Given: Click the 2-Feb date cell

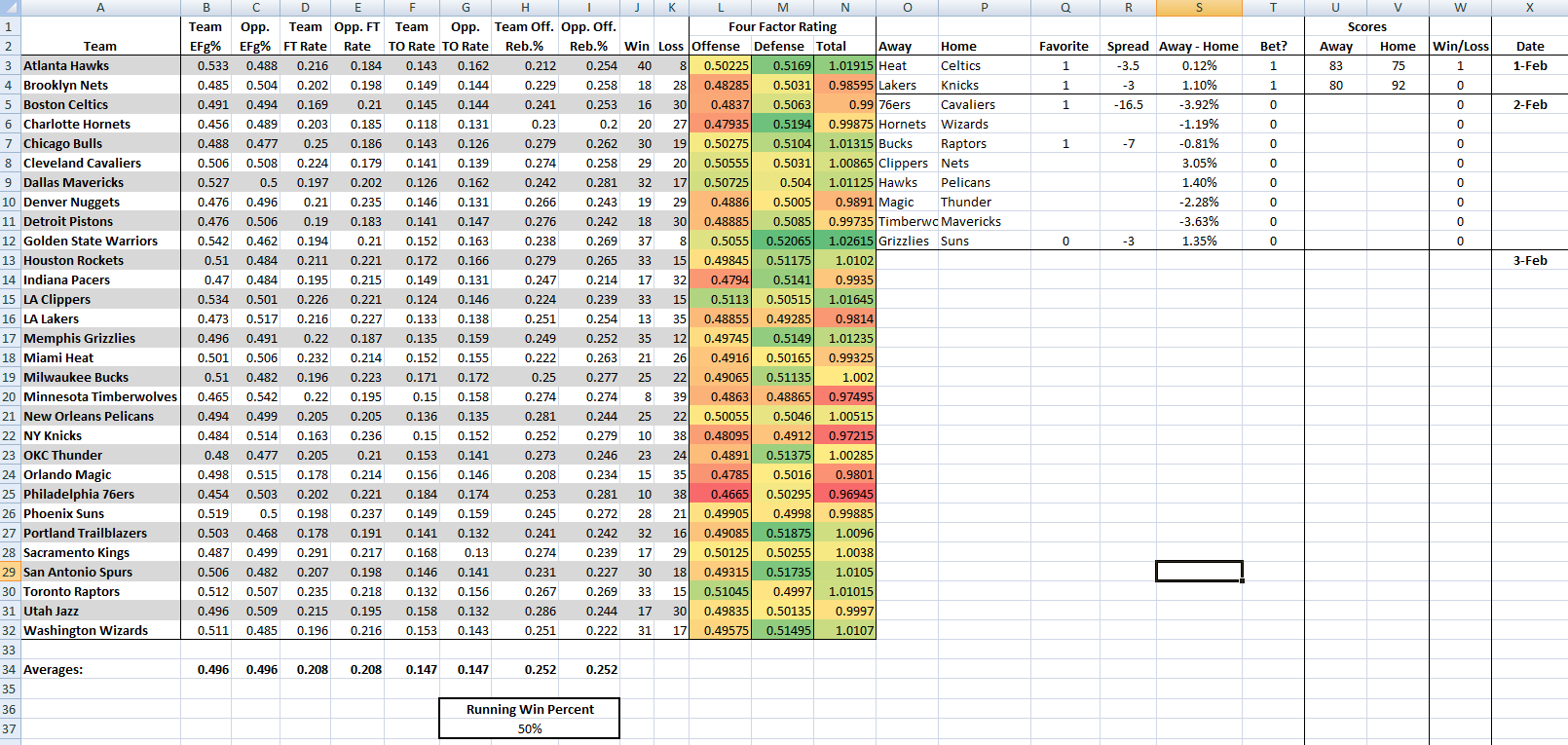Looking at the screenshot, I should click(1530, 104).
